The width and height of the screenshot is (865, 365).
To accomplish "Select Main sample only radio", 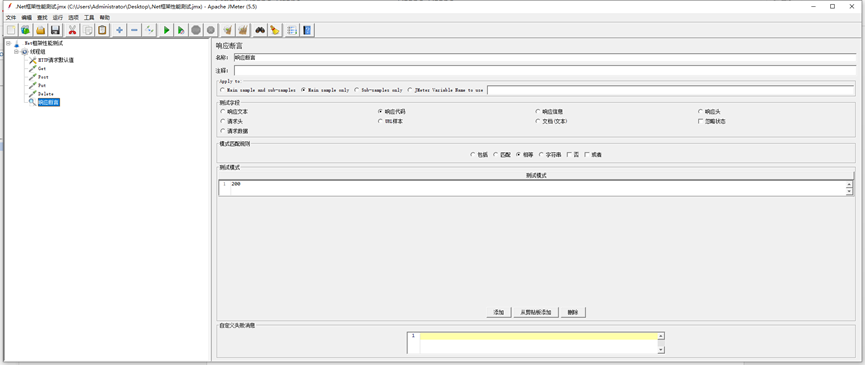I will pos(303,90).
